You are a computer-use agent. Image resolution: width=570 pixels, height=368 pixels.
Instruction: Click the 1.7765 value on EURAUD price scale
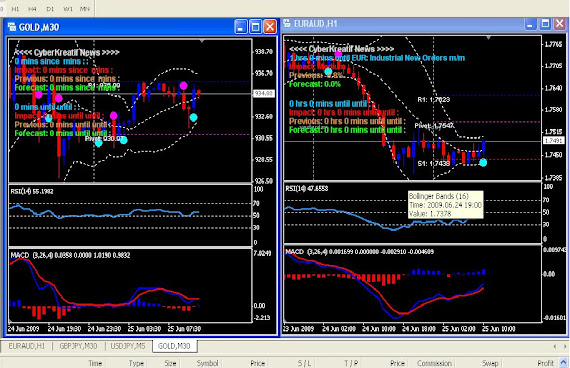click(x=553, y=44)
